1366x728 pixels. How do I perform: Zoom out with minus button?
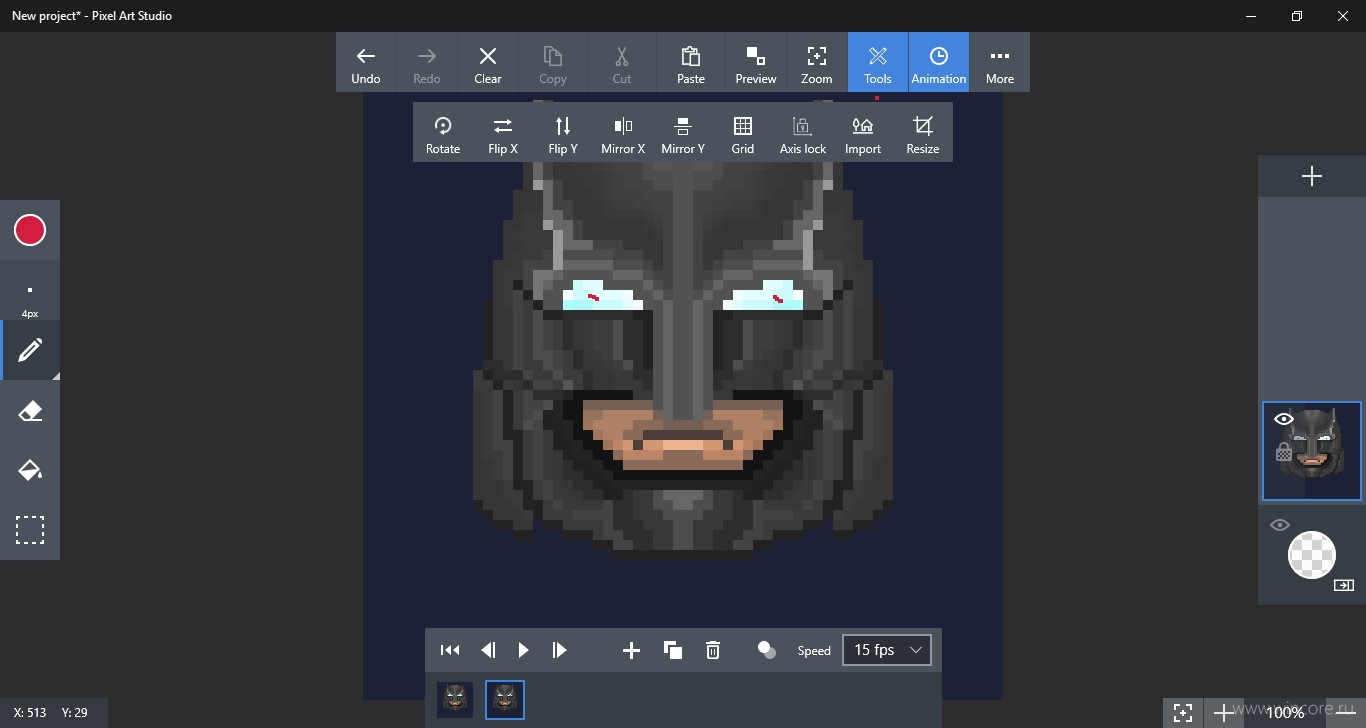[x=1345, y=712]
